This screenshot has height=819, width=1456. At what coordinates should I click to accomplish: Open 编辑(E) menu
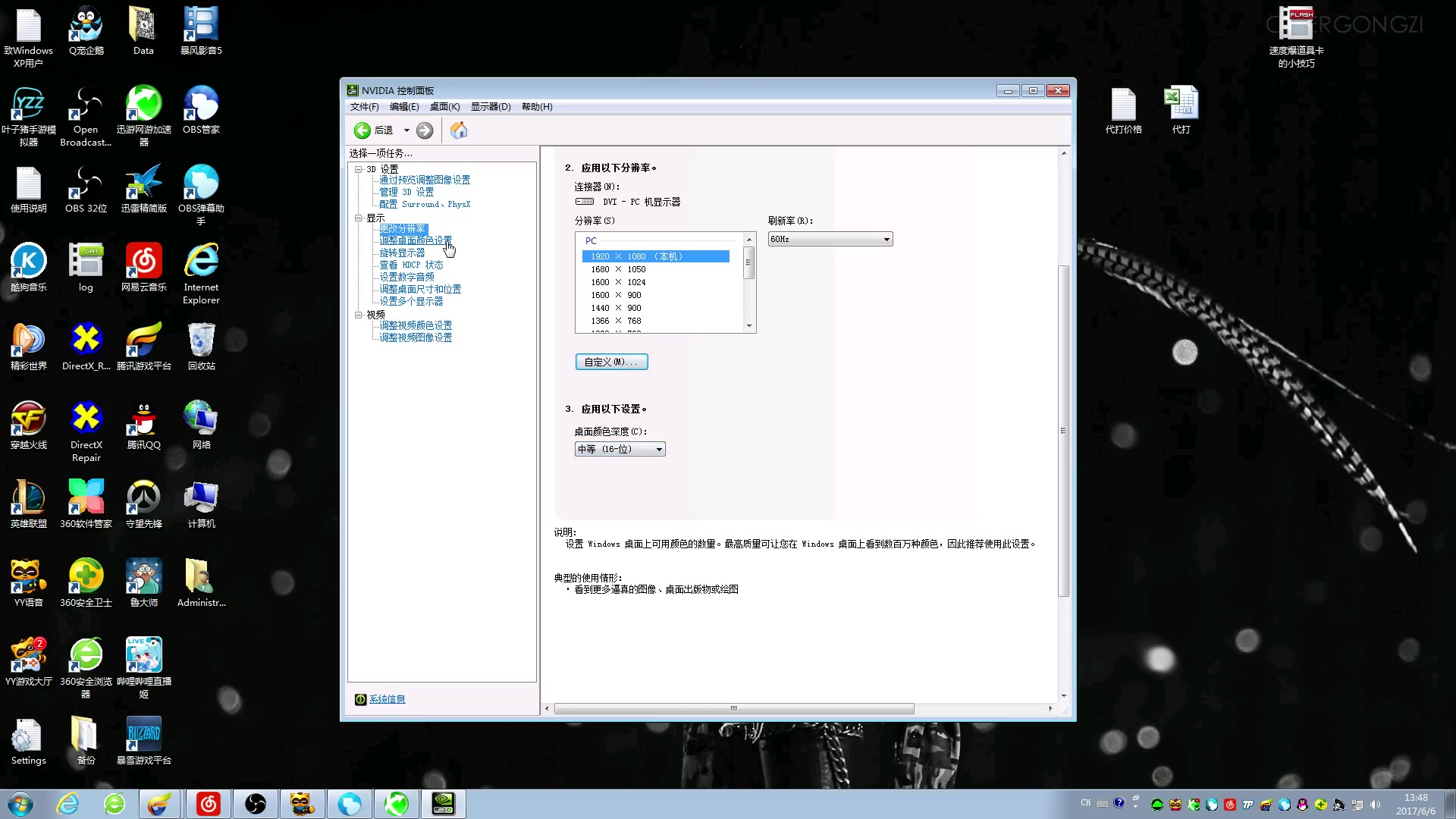click(404, 107)
